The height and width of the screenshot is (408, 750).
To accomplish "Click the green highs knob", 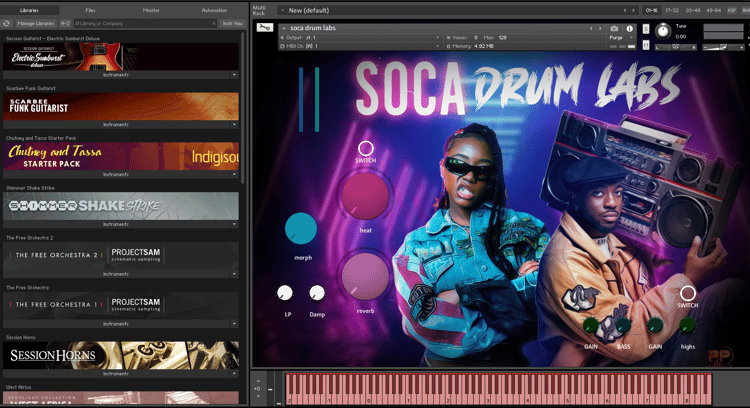I will (x=687, y=326).
